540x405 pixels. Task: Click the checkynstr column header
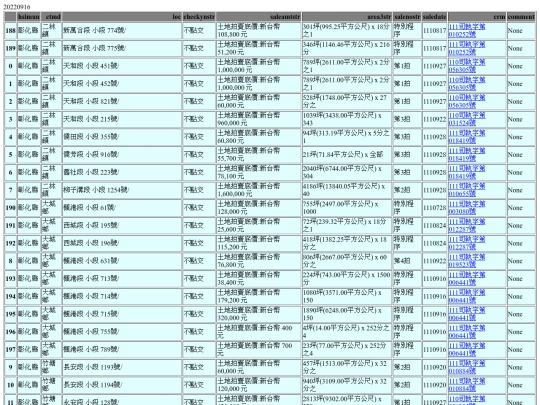click(199, 17)
